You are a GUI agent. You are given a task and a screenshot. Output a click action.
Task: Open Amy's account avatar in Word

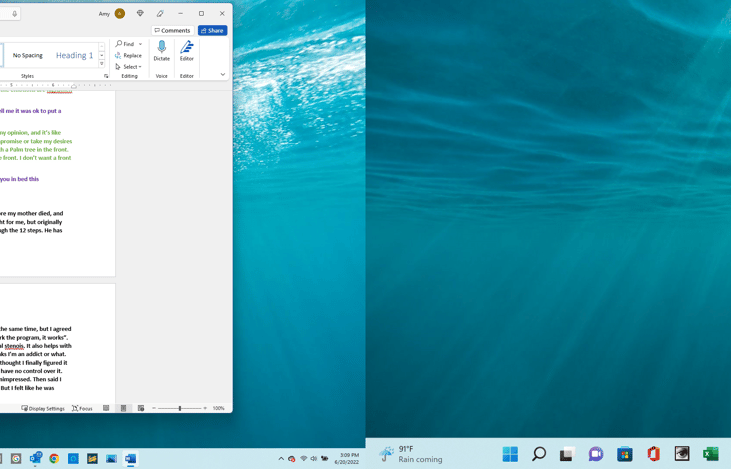(120, 14)
